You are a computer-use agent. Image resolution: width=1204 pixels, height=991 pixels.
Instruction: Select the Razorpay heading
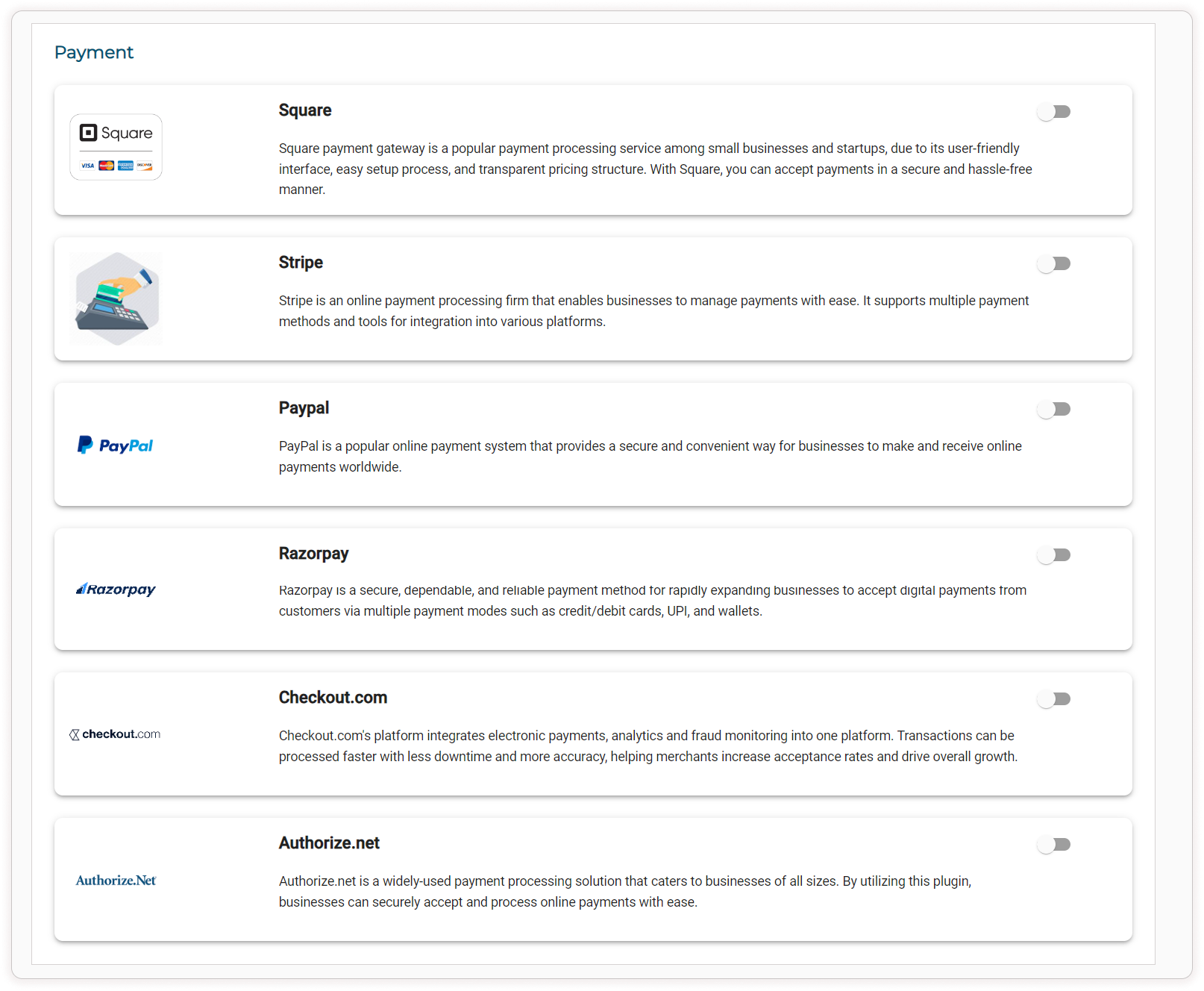[x=313, y=554]
